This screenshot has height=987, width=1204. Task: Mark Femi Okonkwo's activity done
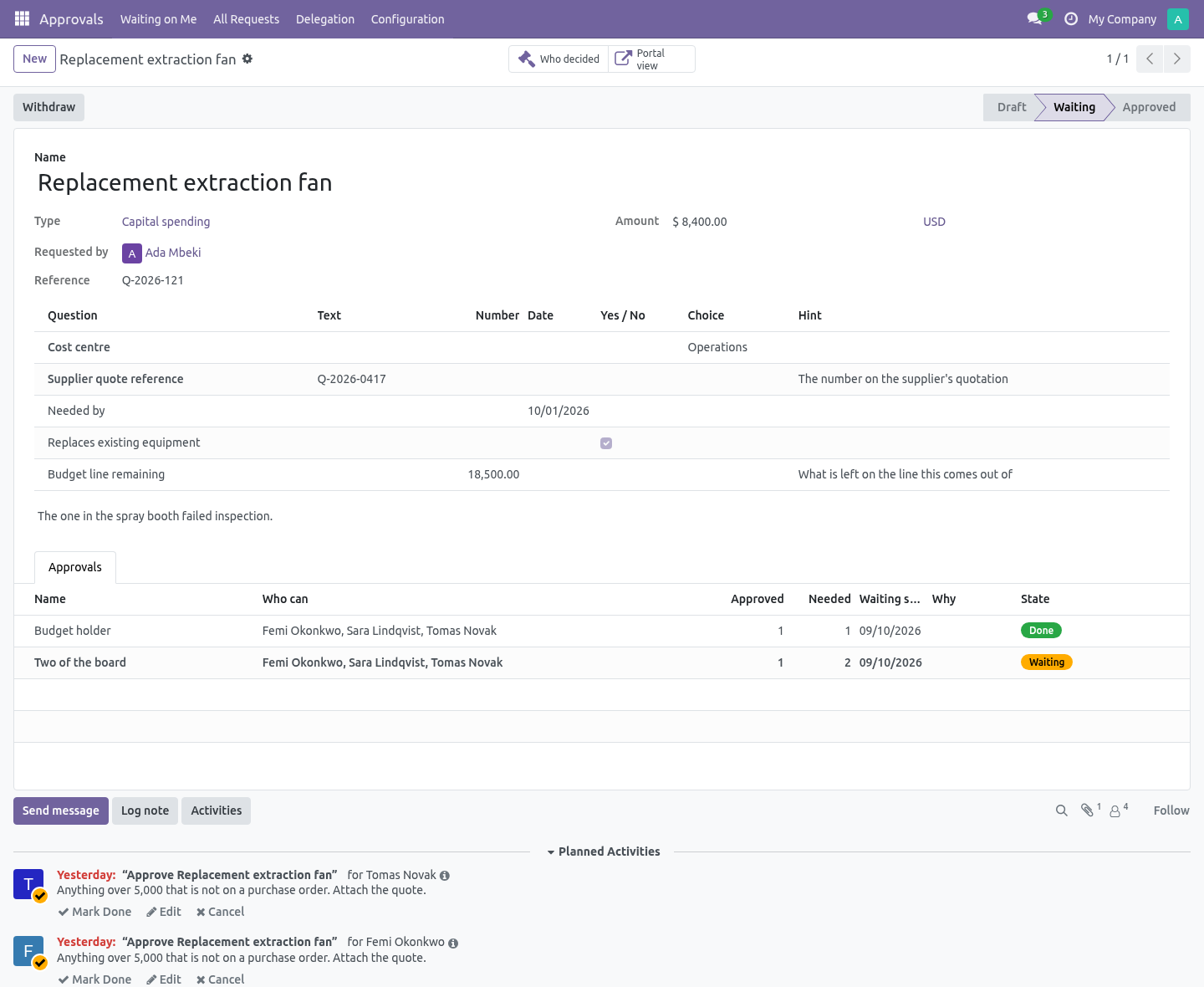point(94,979)
